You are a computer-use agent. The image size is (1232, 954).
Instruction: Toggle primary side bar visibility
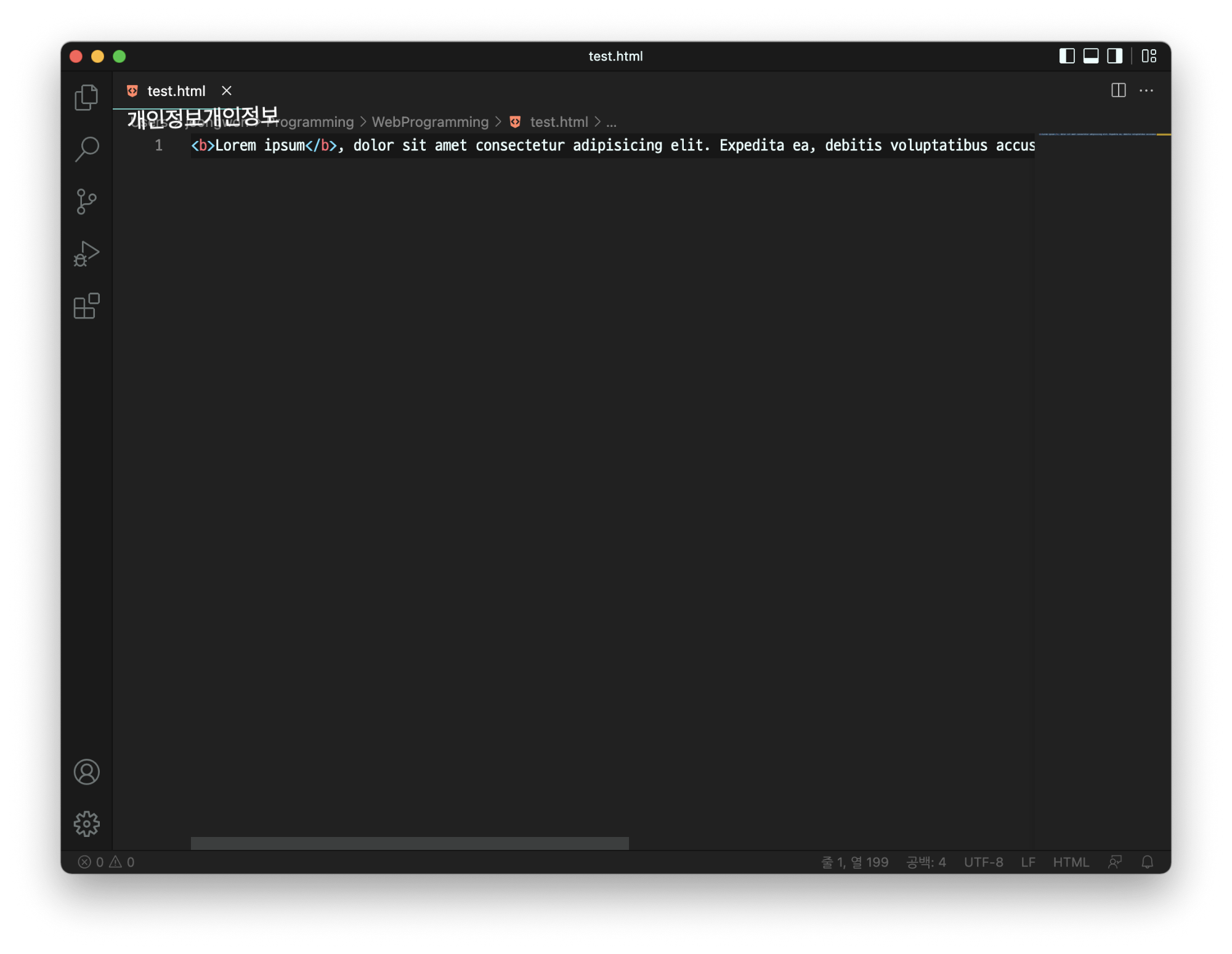[1067, 56]
